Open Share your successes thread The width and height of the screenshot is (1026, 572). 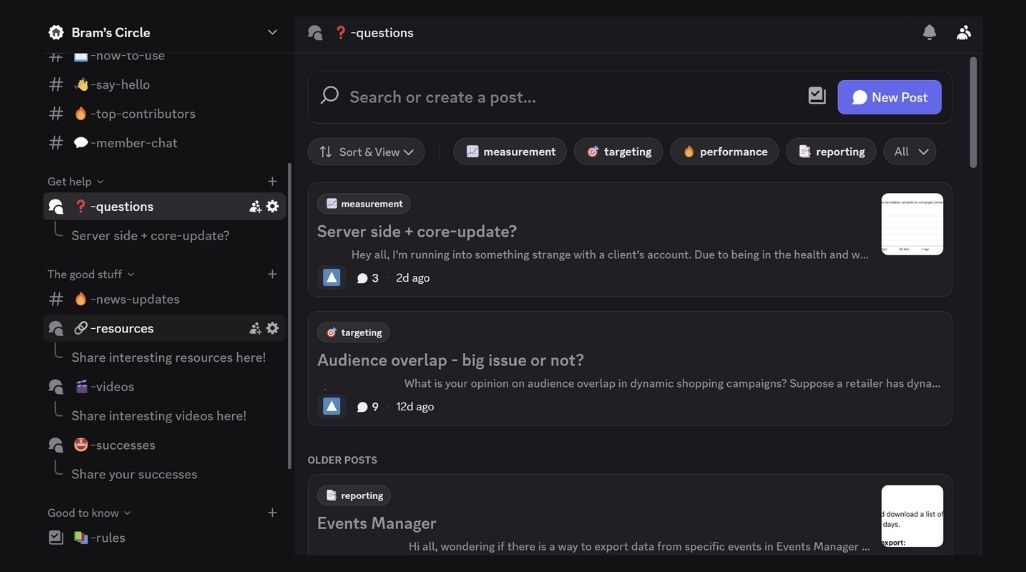tap(134, 474)
